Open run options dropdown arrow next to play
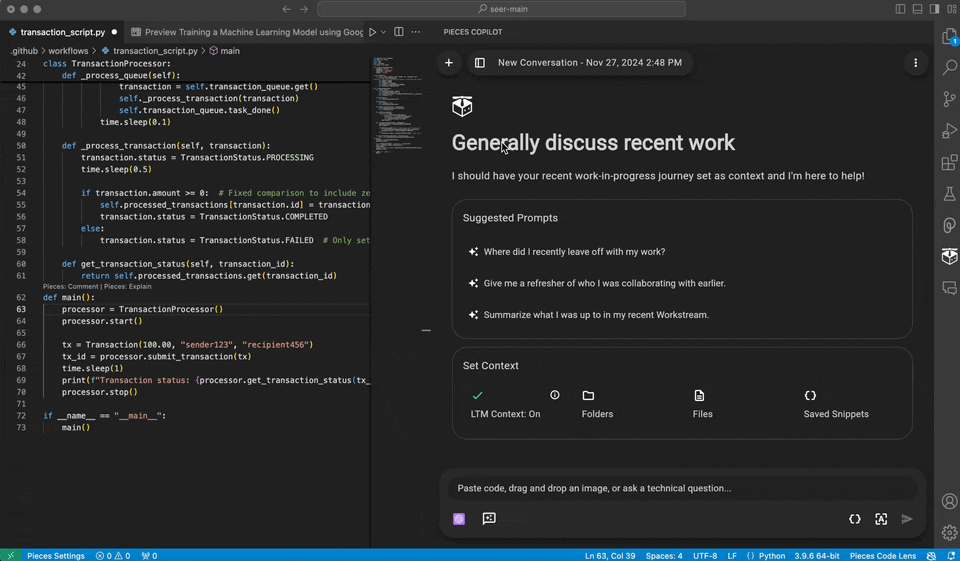Screen dimensions: 960x561 383,32
